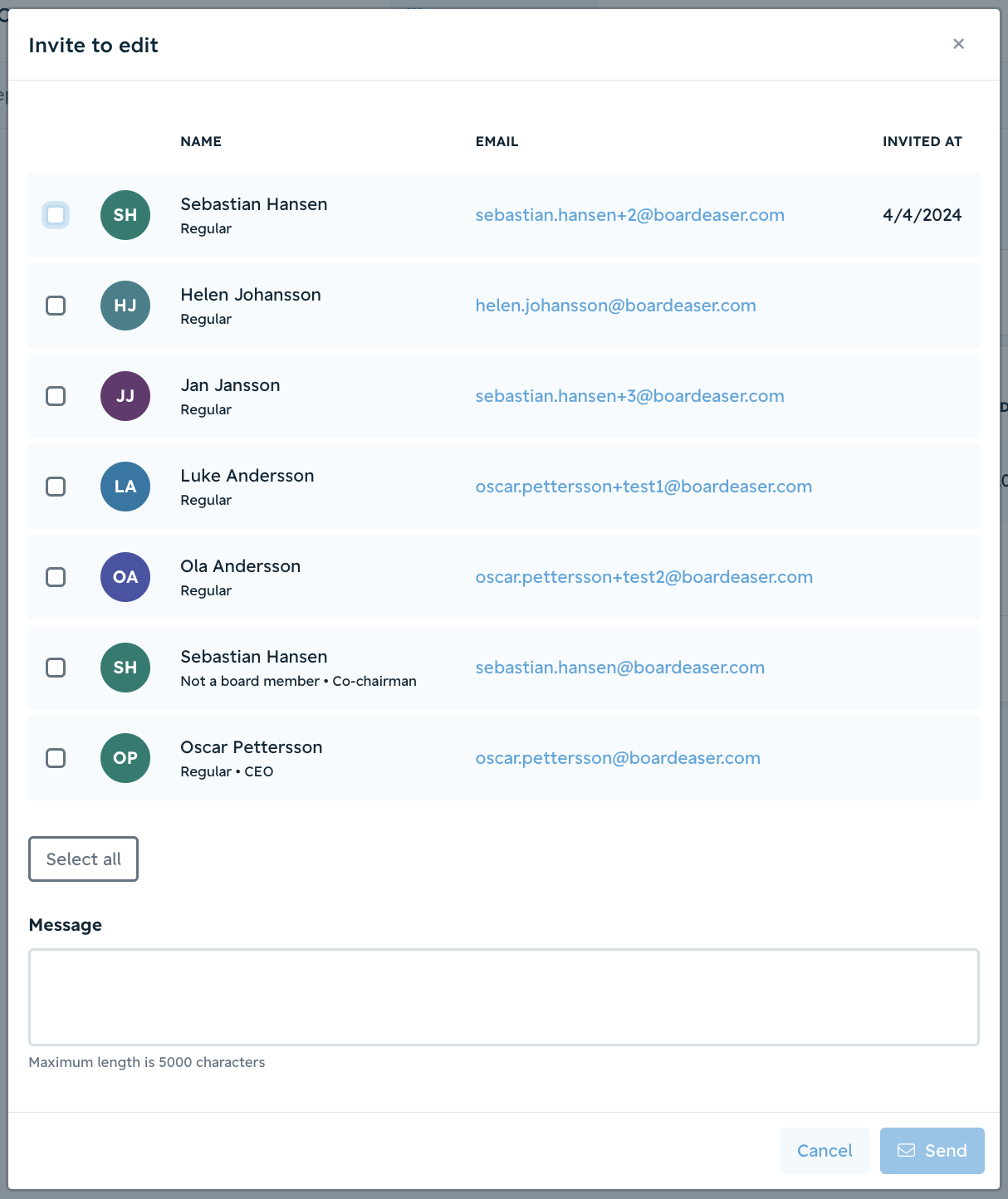Click the OP avatar icon

pos(125,758)
